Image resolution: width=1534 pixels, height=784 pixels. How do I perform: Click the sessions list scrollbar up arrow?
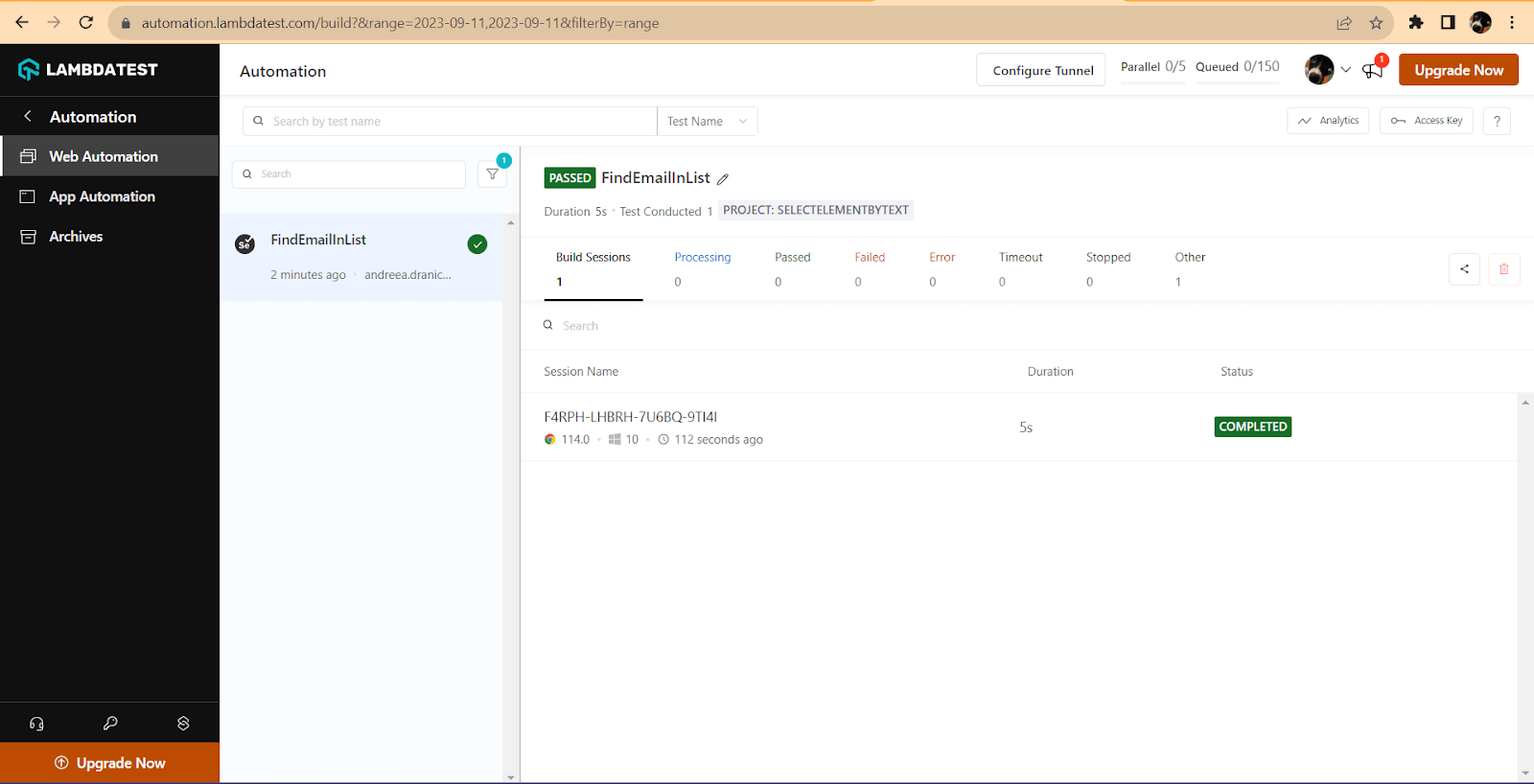(1525, 403)
